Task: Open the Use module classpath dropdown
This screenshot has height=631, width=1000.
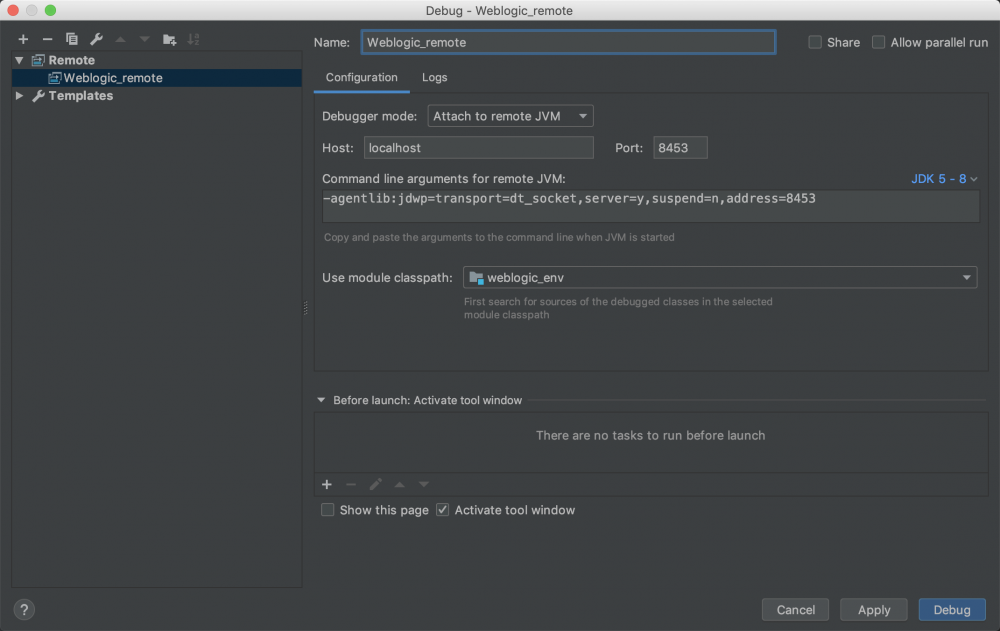Action: pyautogui.click(x=720, y=277)
